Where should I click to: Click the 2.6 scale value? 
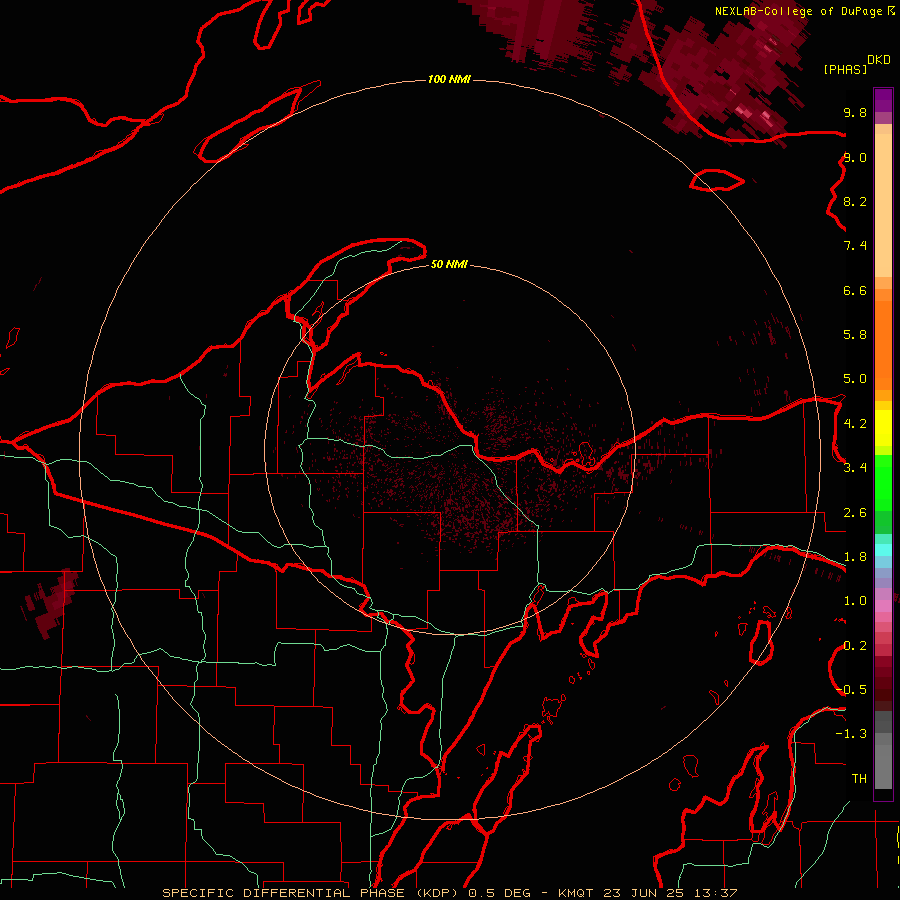coord(855,513)
